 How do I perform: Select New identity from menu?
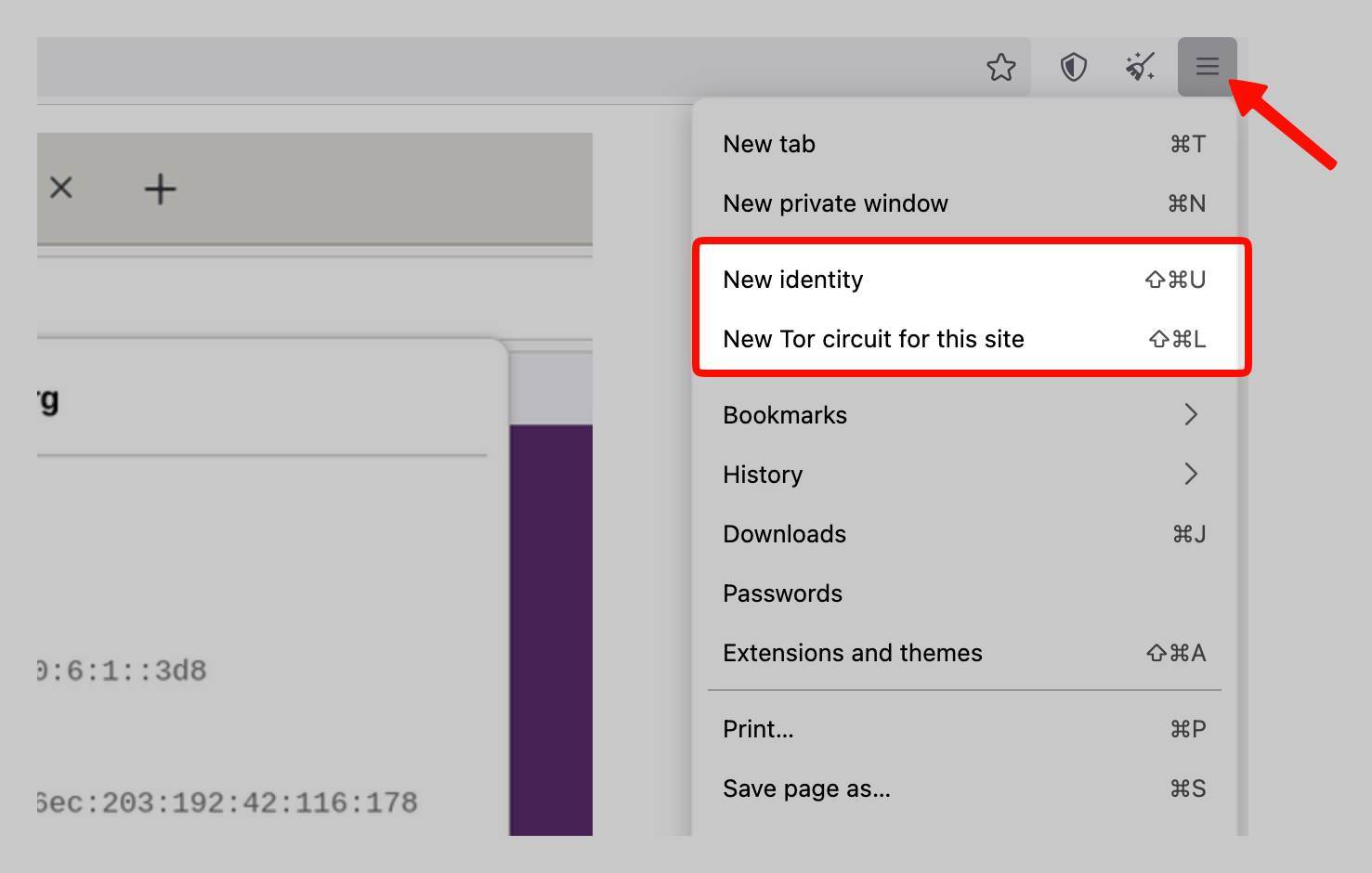click(x=793, y=280)
